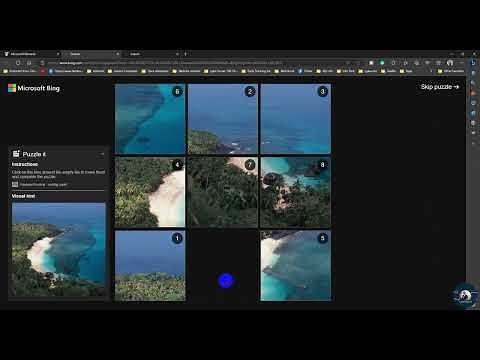480x360 pixels.
Task: Collapse the Puzzle 4 instructions panel
Action: (x=102, y=154)
